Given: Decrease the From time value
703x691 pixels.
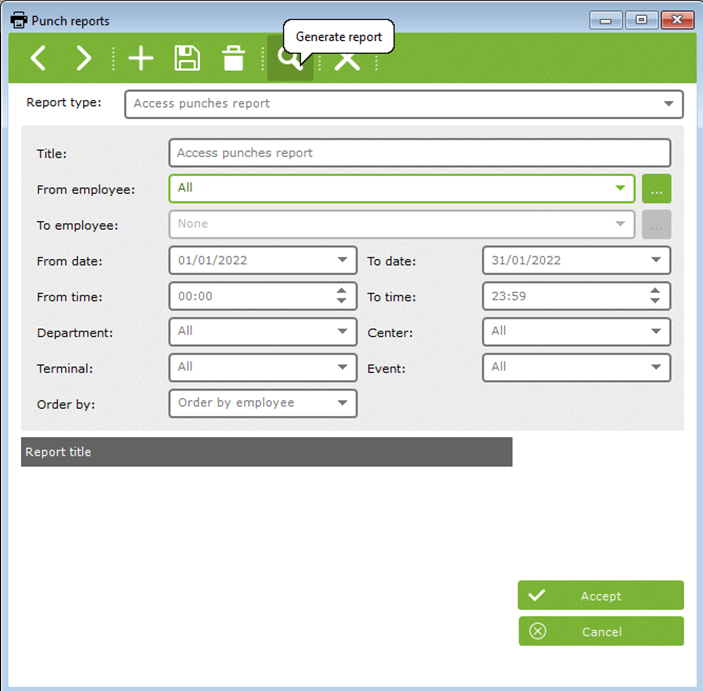Looking at the screenshot, I should (x=341, y=301).
